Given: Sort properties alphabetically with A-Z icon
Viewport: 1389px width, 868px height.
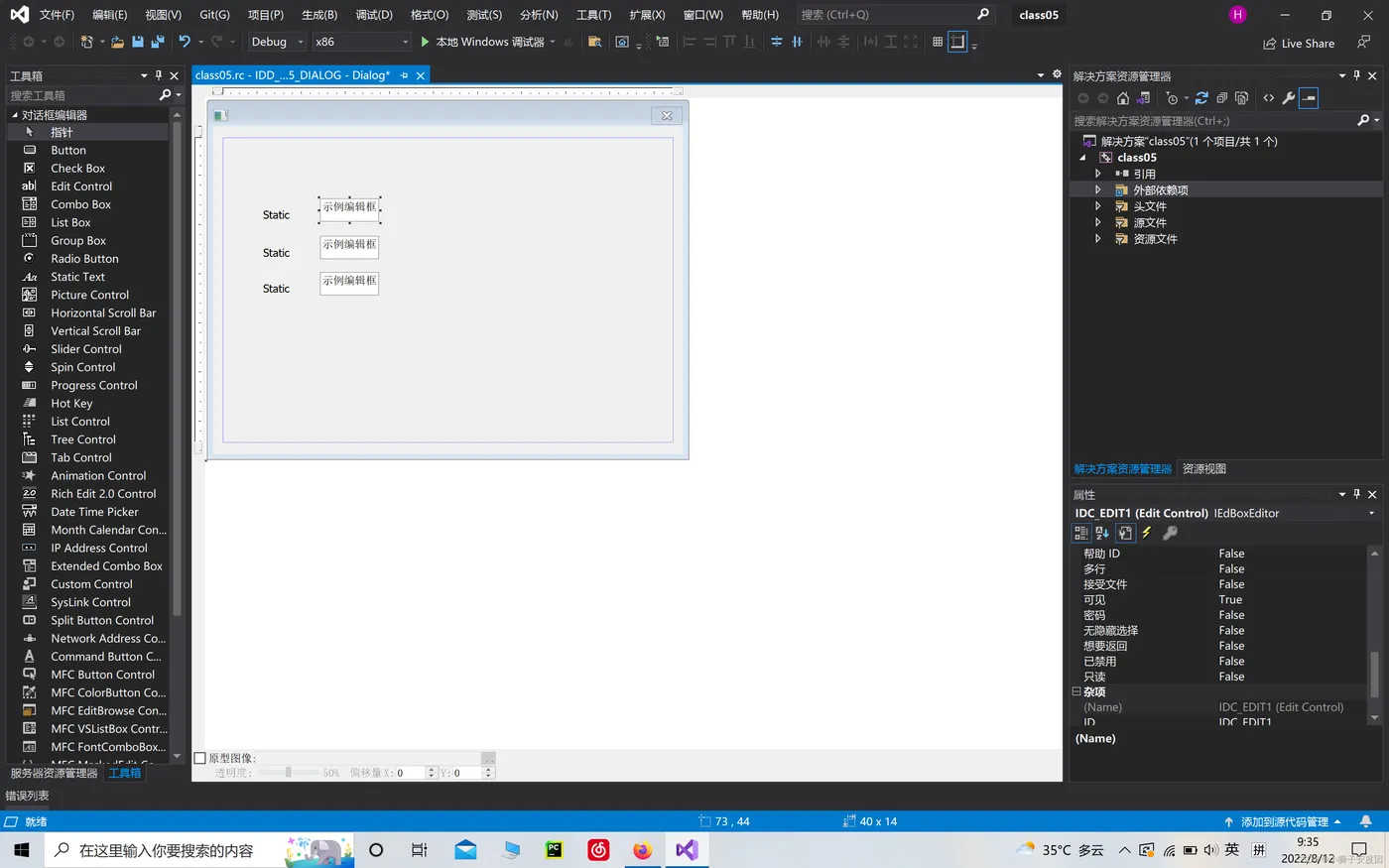Looking at the screenshot, I should point(1102,533).
